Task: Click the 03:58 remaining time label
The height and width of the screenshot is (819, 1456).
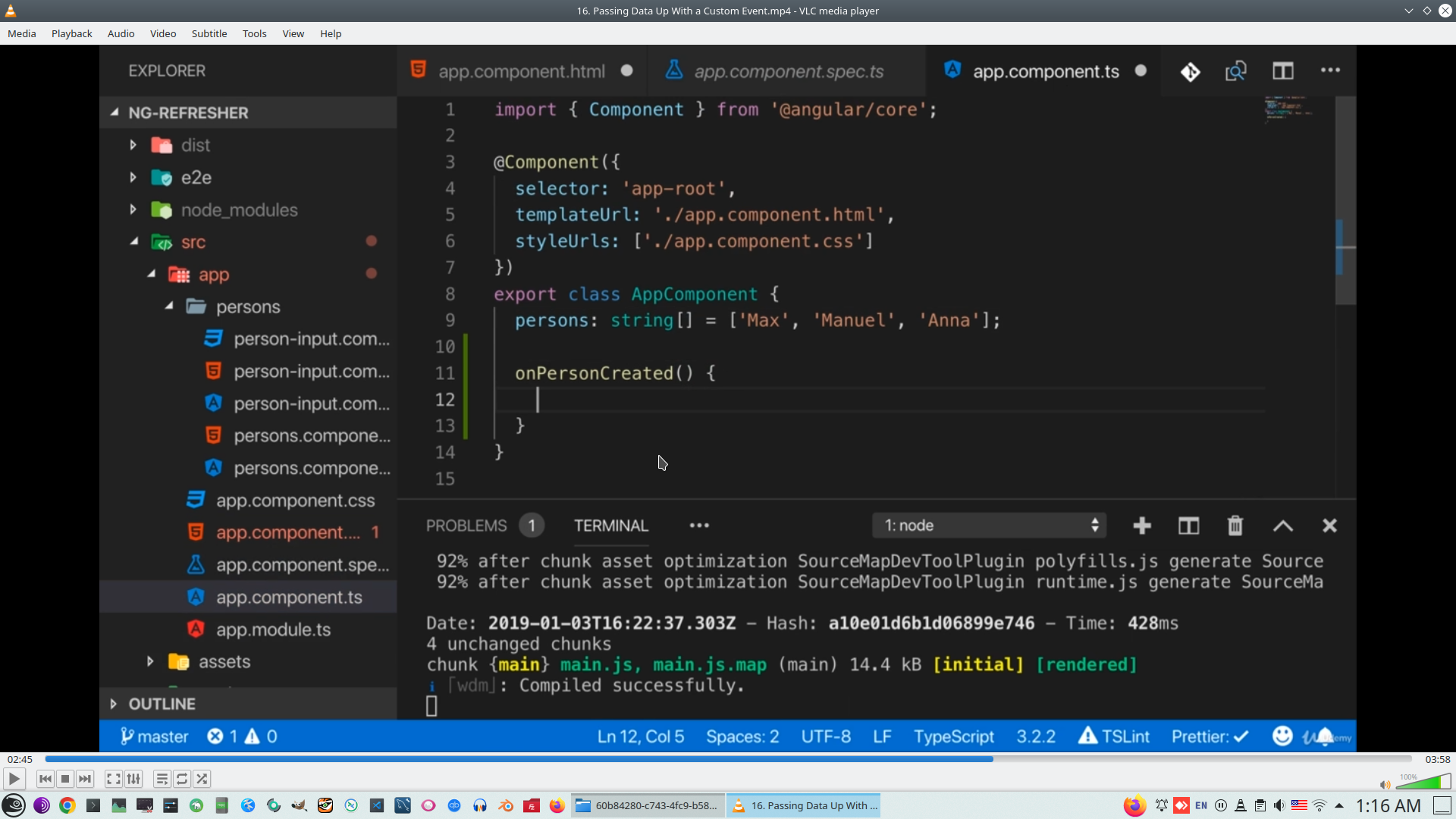Action: pyautogui.click(x=1437, y=759)
